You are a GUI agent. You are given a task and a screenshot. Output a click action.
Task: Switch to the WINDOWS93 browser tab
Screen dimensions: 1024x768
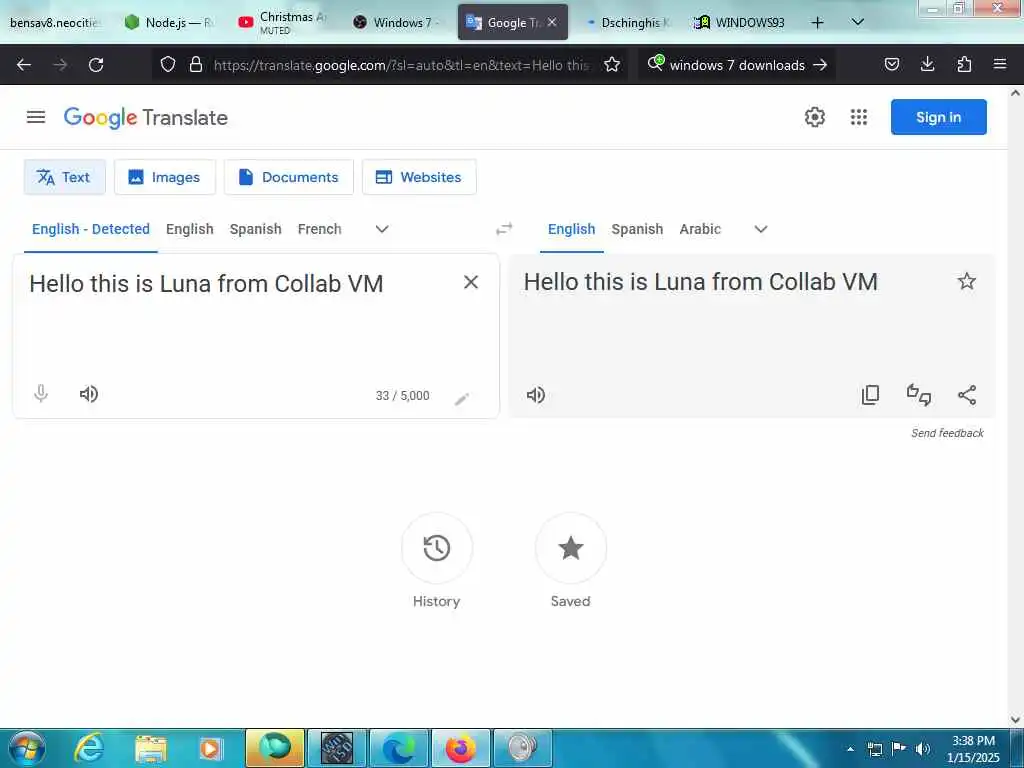click(x=739, y=22)
